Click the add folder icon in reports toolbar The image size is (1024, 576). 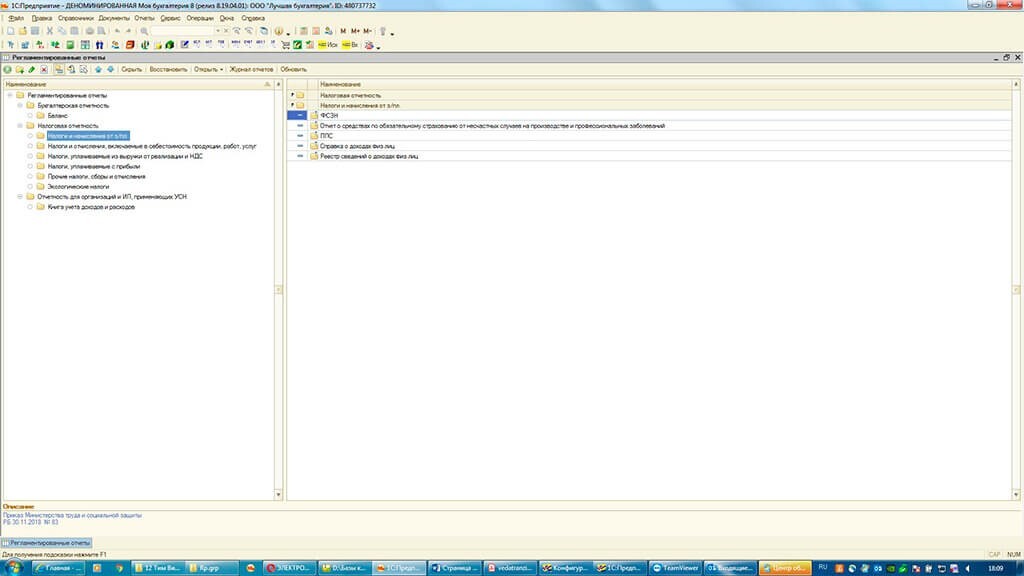pyautogui.click(x=20, y=69)
